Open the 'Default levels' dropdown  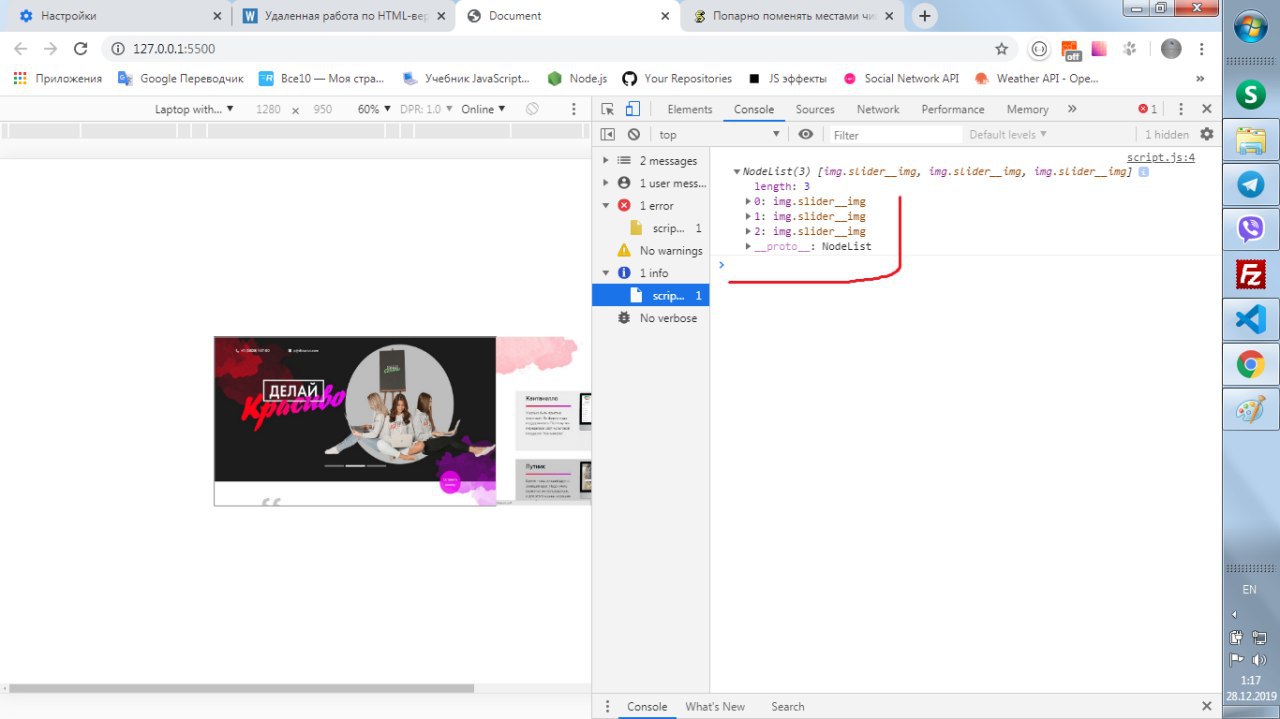click(1007, 134)
